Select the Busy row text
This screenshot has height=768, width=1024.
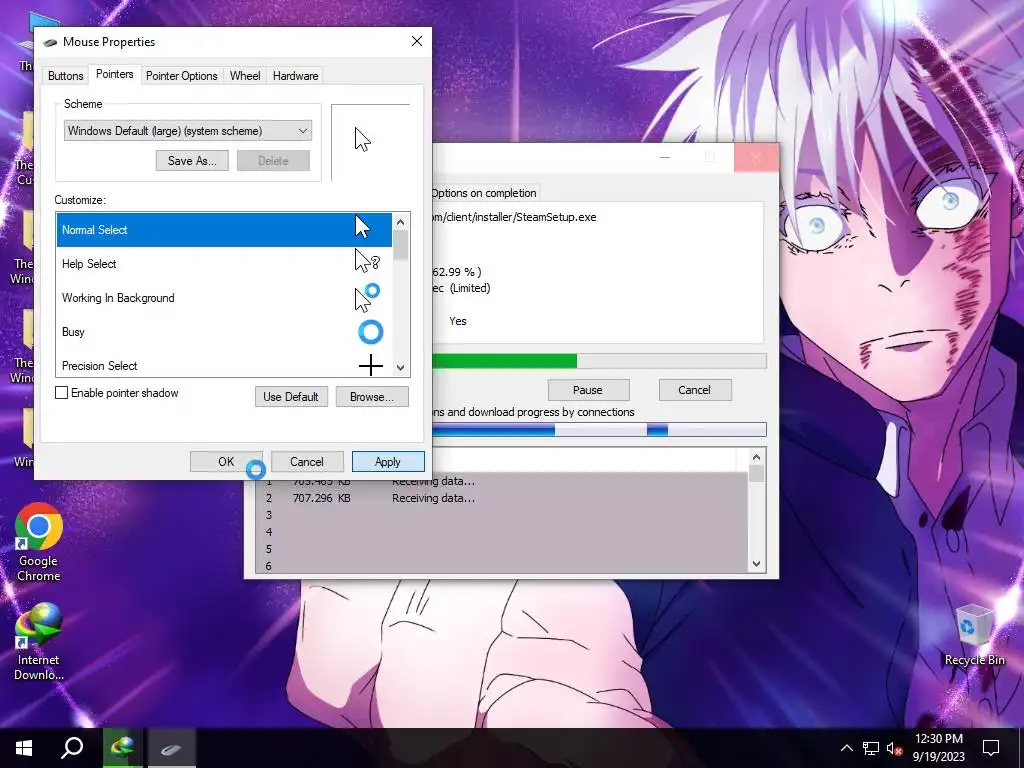click(x=73, y=332)
